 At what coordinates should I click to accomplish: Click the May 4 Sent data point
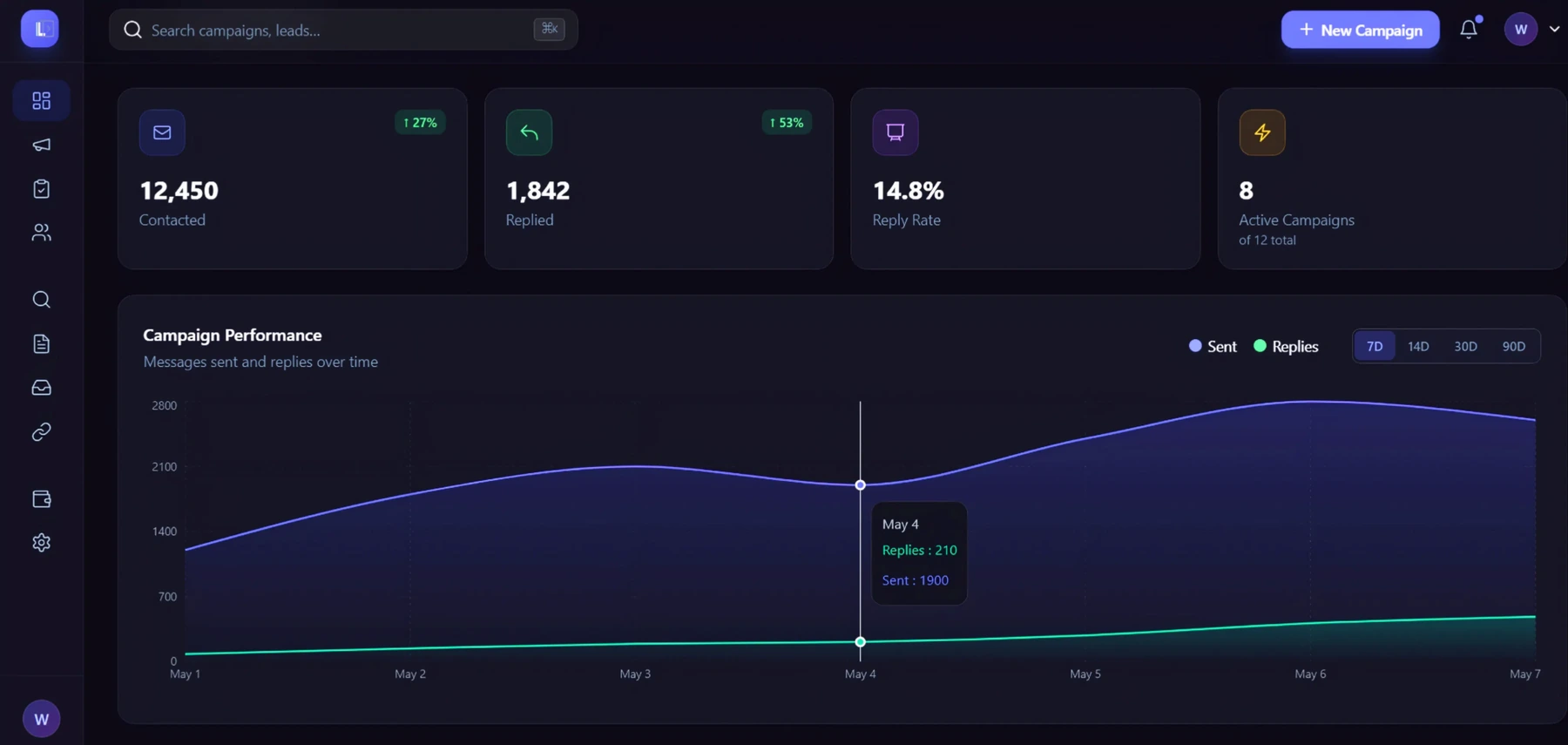(x=860, y=485)
